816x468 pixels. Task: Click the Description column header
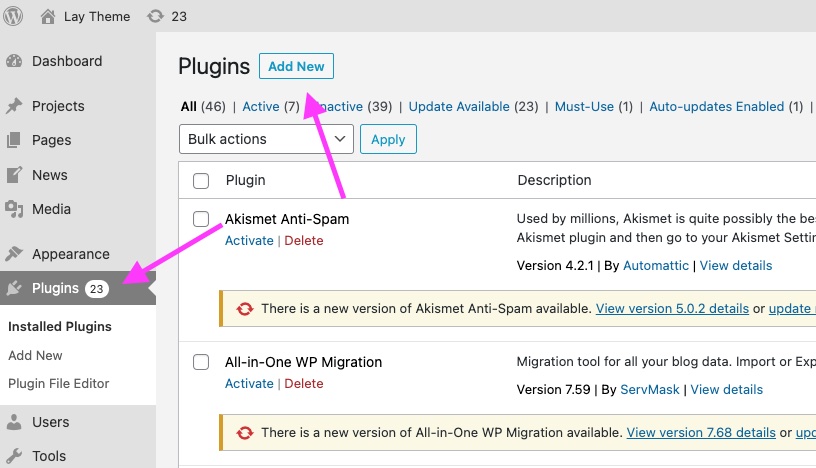pos(554,180)
